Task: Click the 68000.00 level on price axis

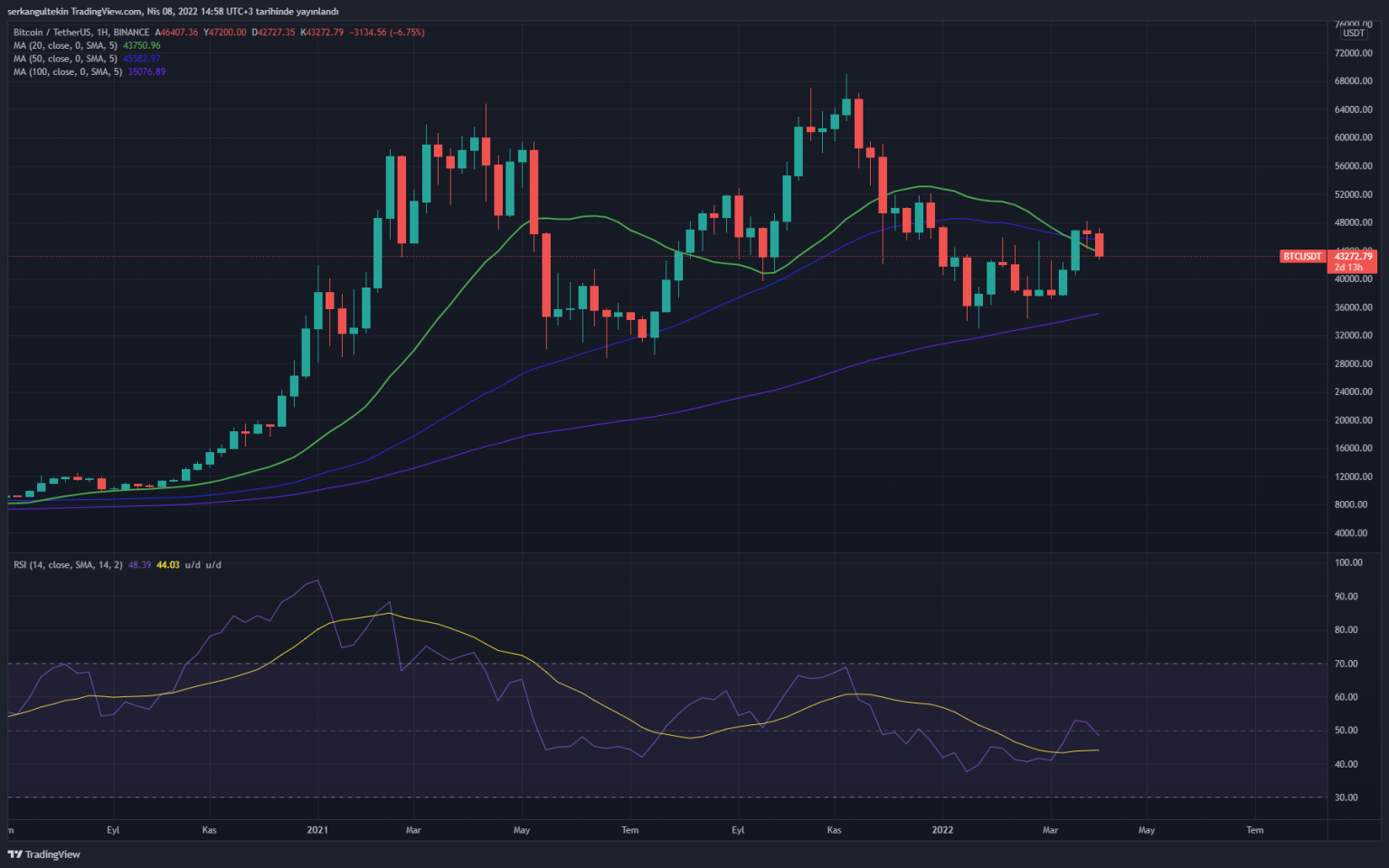Action: point(1353,81)
